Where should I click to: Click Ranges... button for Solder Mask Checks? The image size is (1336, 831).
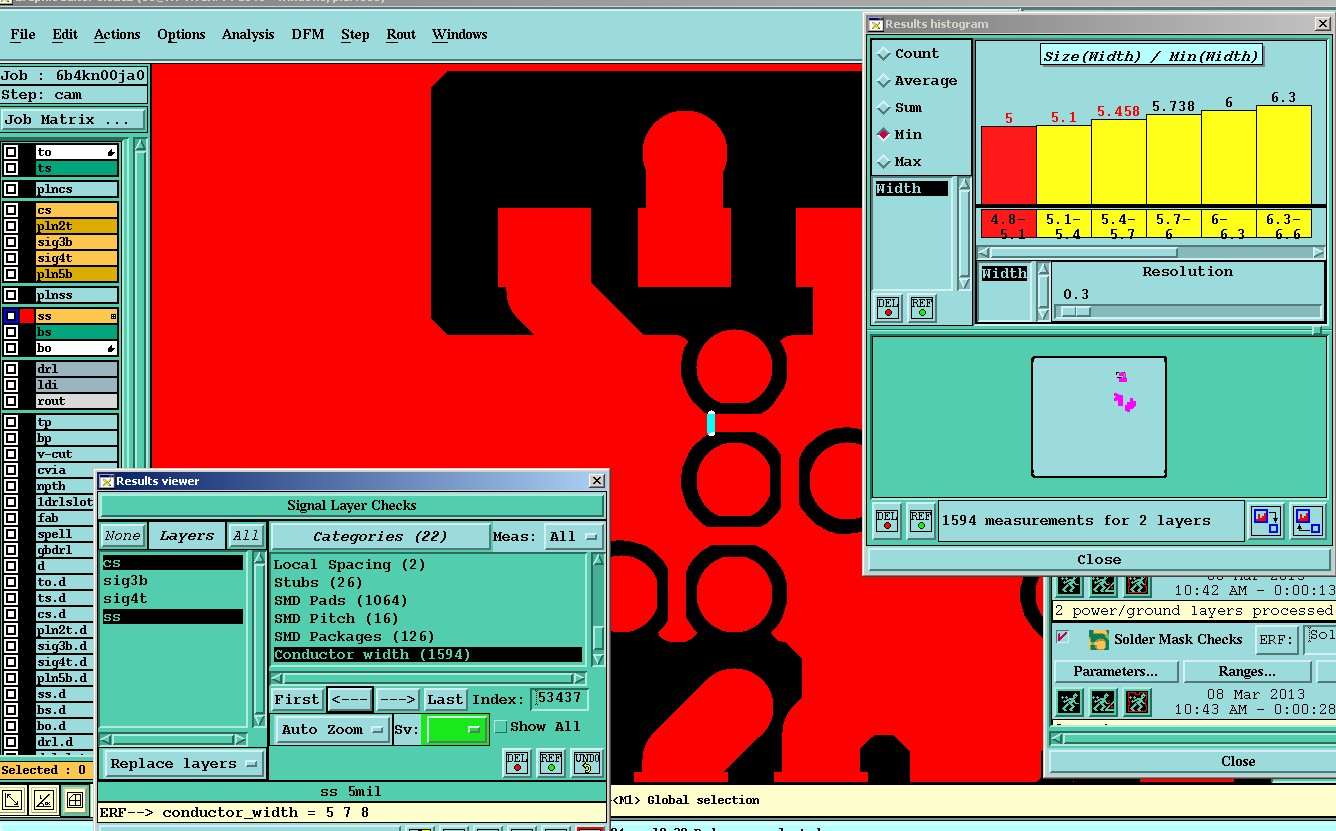[1247, 671]
